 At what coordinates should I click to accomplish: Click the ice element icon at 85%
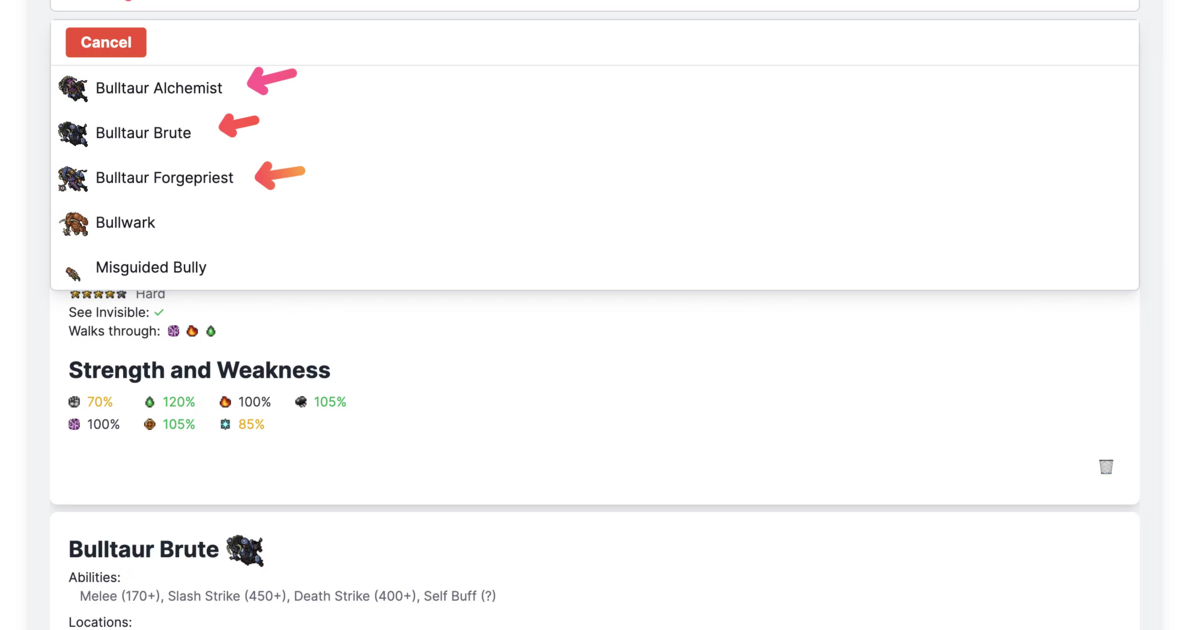tap(225, 425)
